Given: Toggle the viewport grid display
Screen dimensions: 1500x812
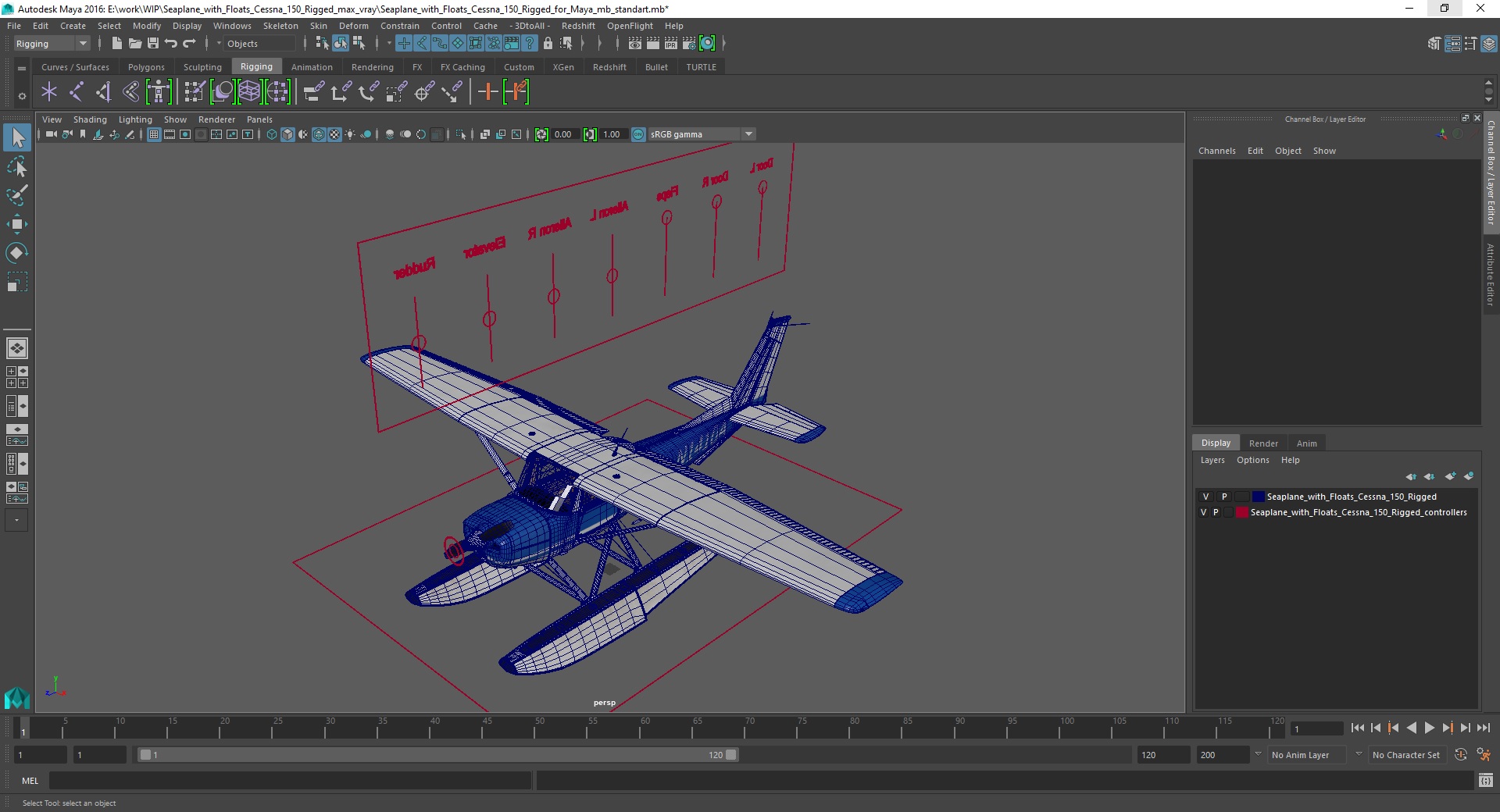Looking at the screenshot, I should tap(154, 134).
